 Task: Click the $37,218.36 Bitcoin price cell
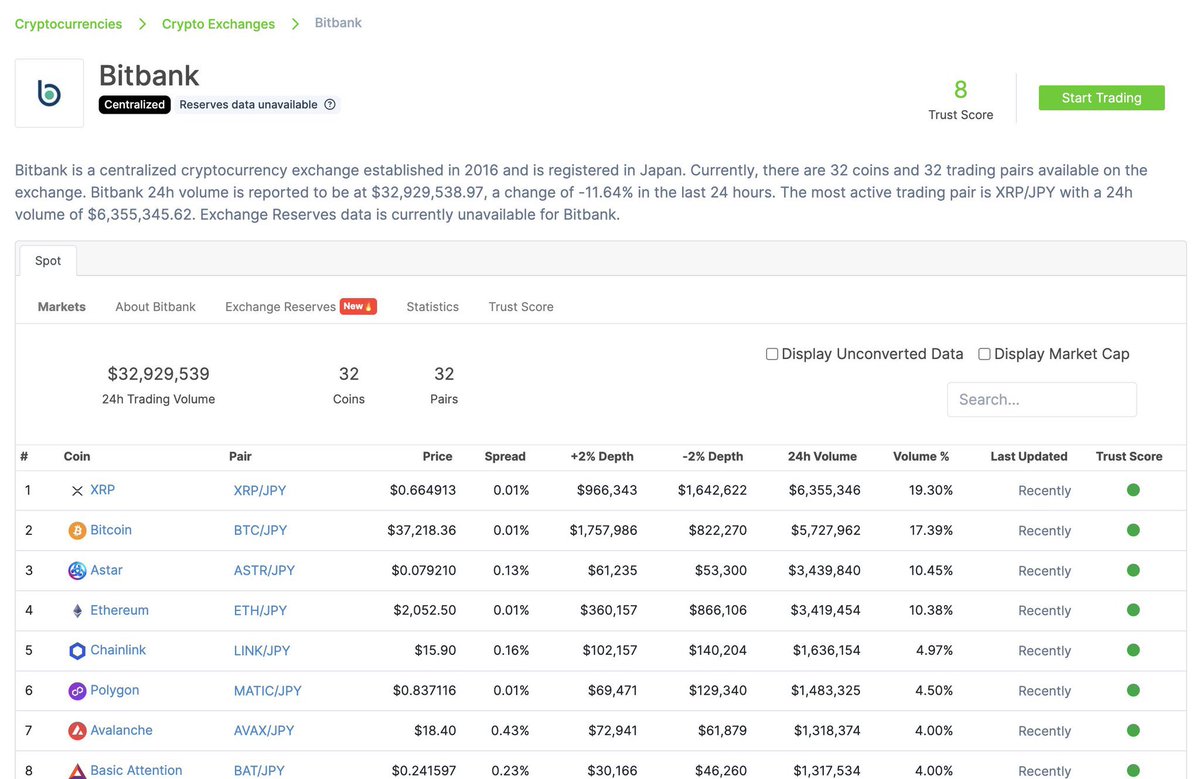(422, 531)
